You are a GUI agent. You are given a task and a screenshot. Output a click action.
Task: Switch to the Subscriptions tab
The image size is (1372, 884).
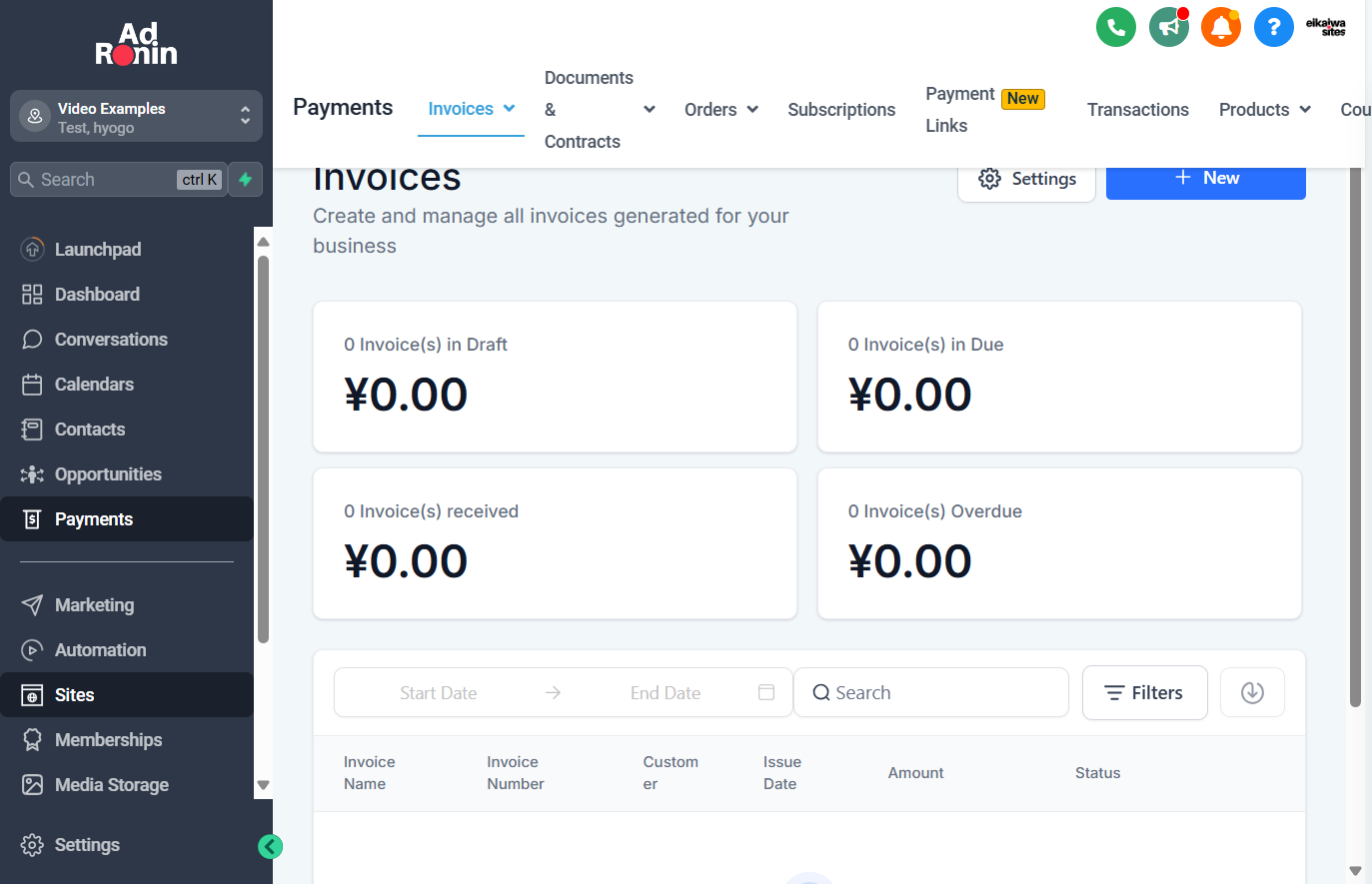click(x=841, y=110)
